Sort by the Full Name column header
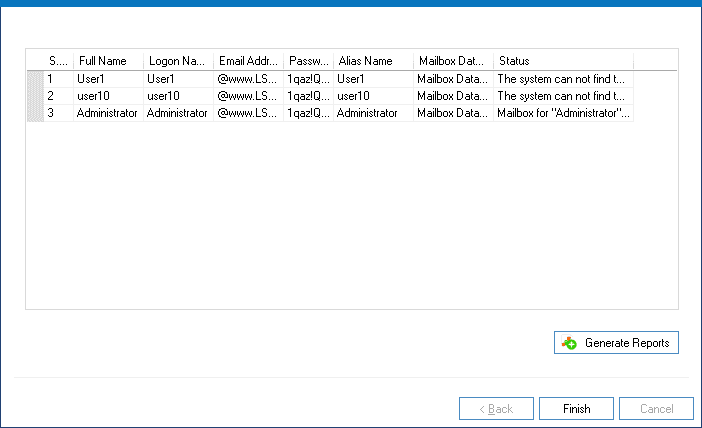This screenshot has width=702, height=428. [108, 61]
